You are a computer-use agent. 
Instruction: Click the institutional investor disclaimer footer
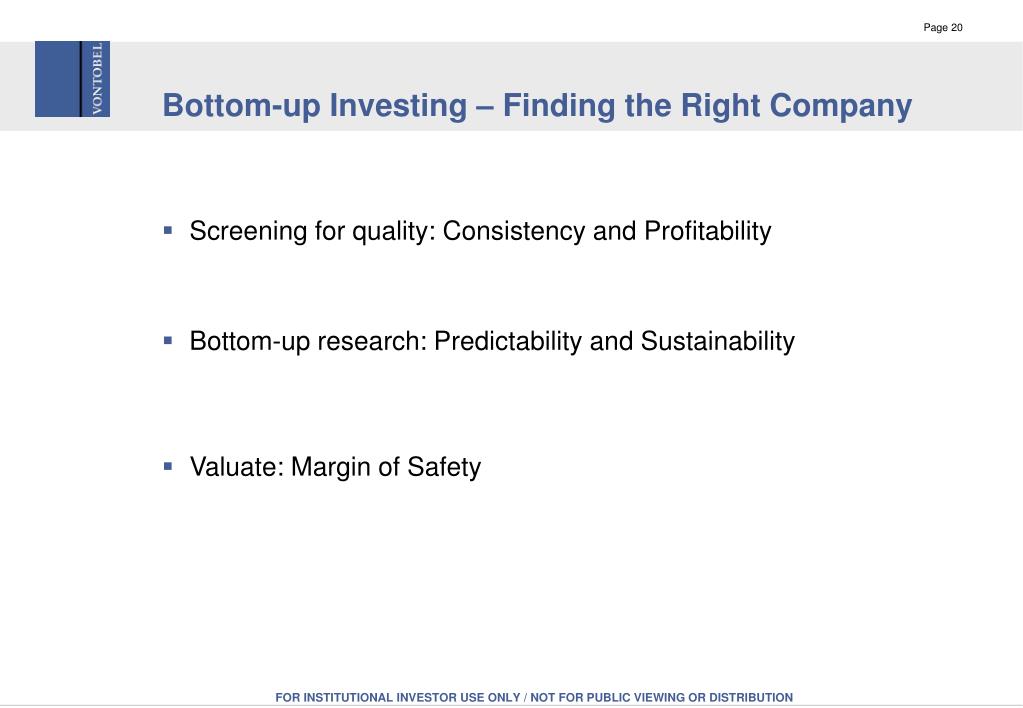click(534, 698)
